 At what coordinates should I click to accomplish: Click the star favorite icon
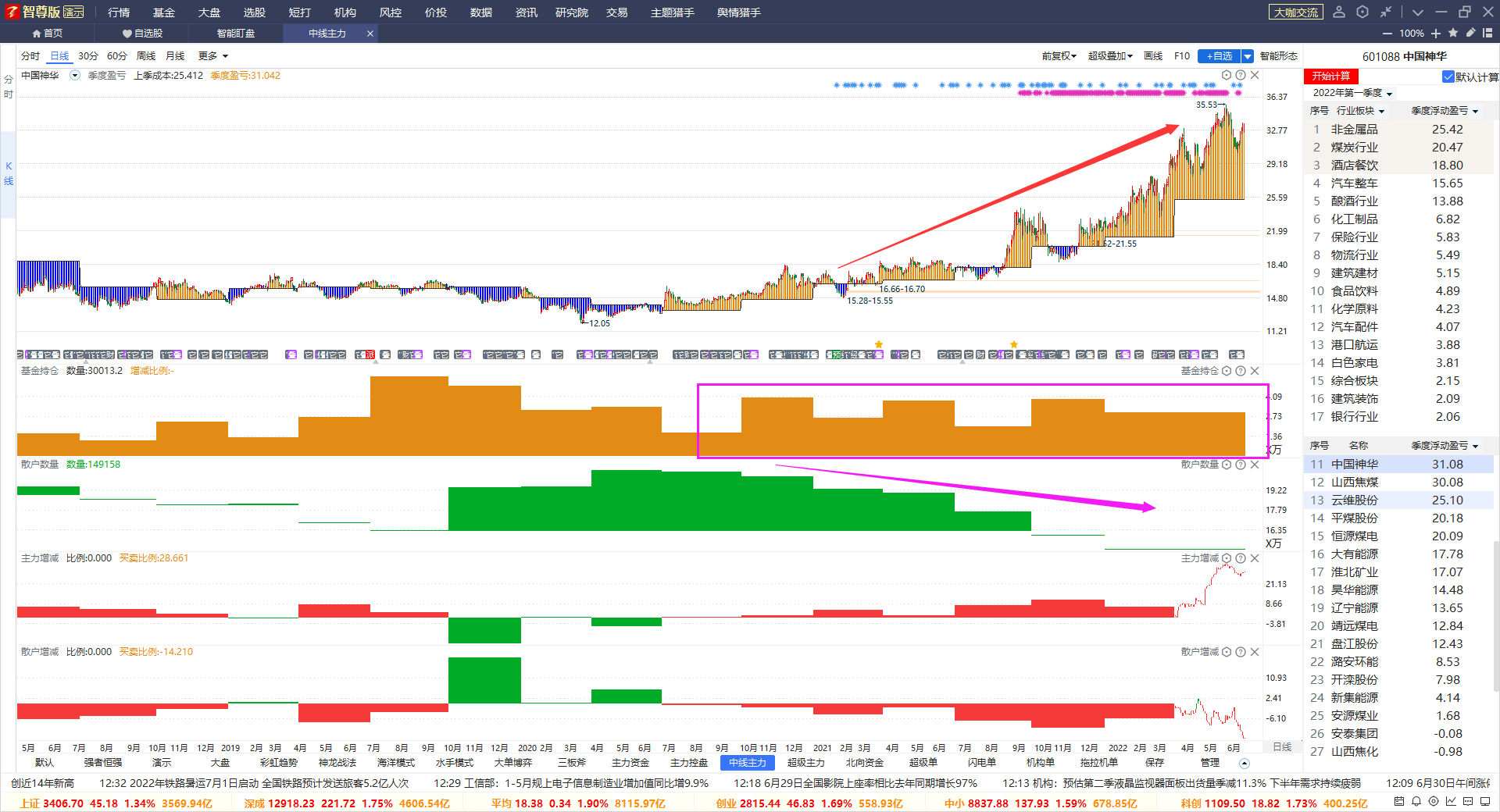pos(1453,33)
